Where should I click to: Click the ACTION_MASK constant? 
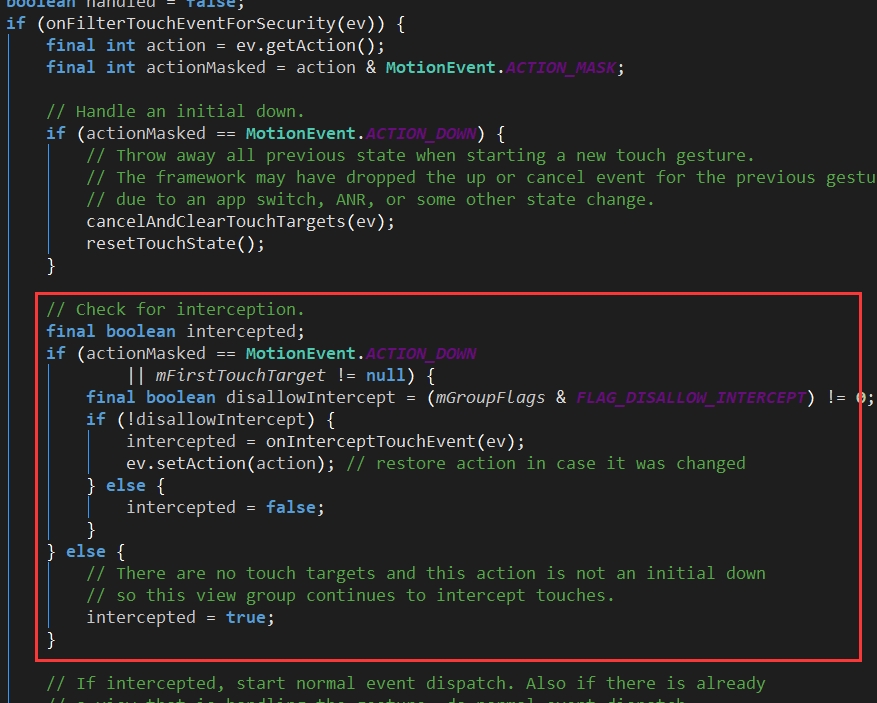pos(561,68)
